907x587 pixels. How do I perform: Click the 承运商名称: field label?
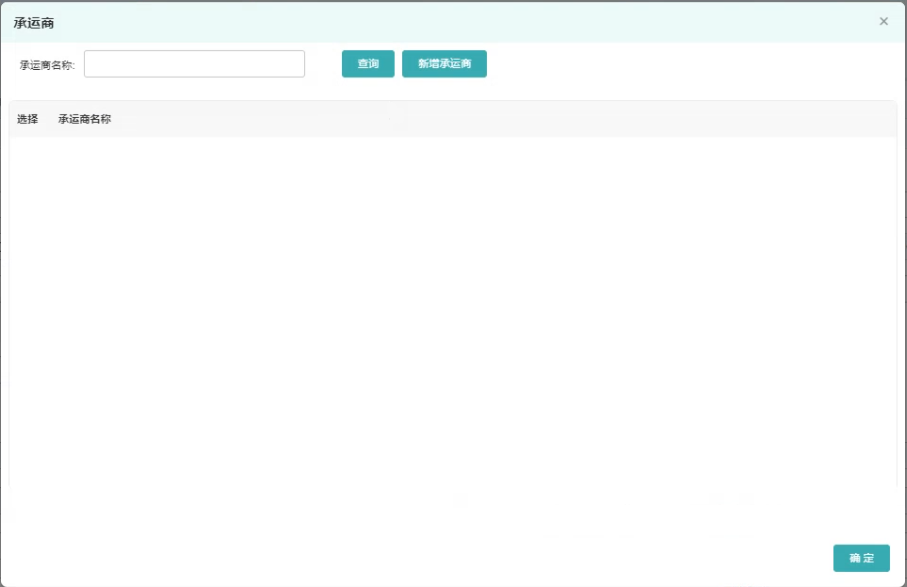(x=47, y=65)
